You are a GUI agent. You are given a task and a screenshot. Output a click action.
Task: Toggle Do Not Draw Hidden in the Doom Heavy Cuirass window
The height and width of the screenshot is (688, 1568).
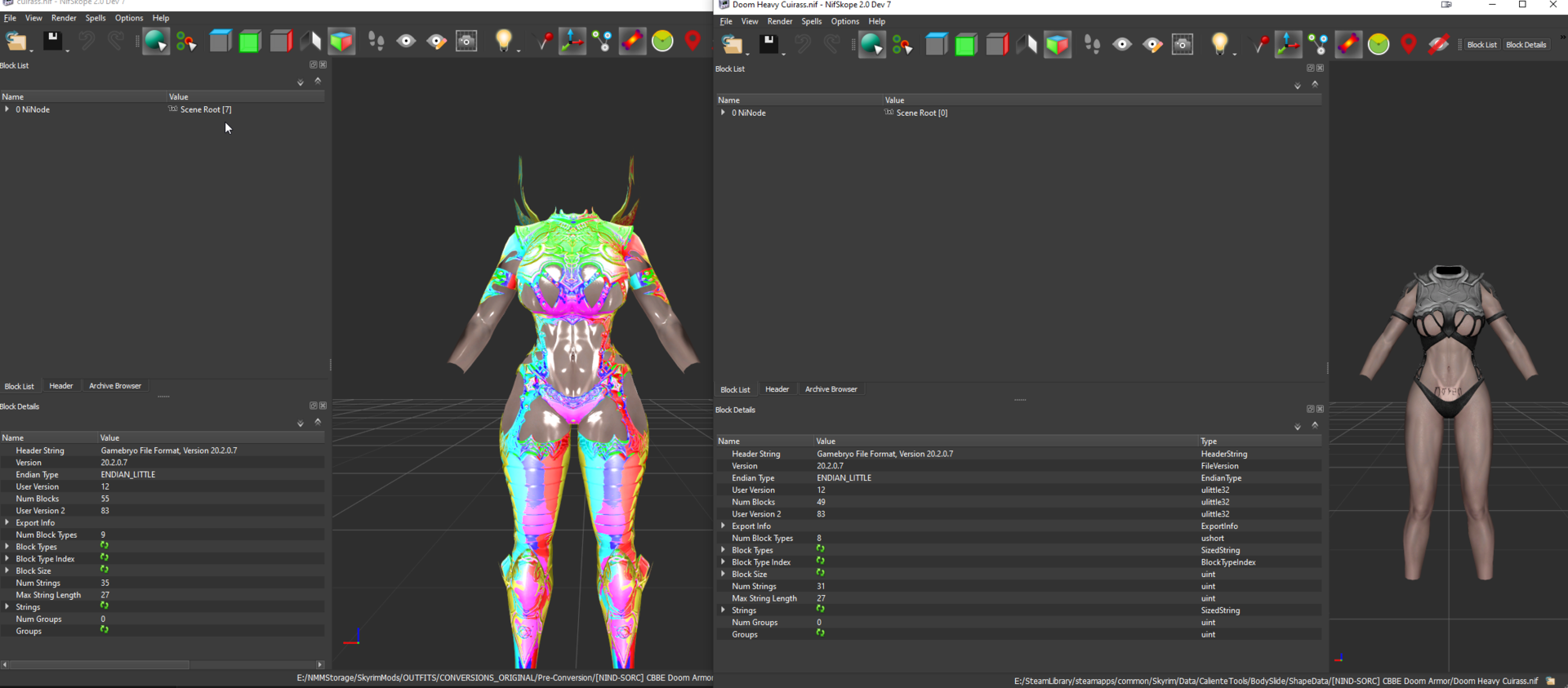[x=1438, y=44]
